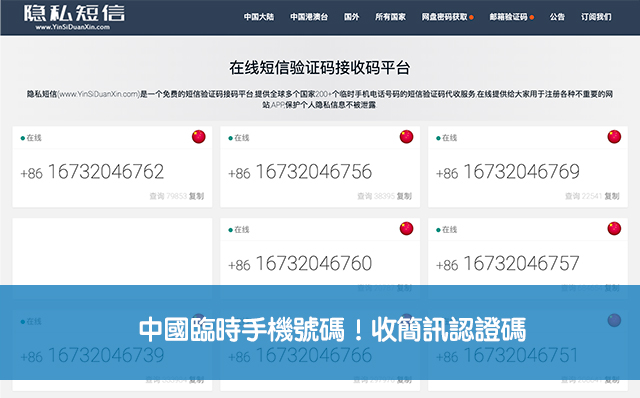
Task: Open the 所有国家 menu item
Action: (390, 17)
